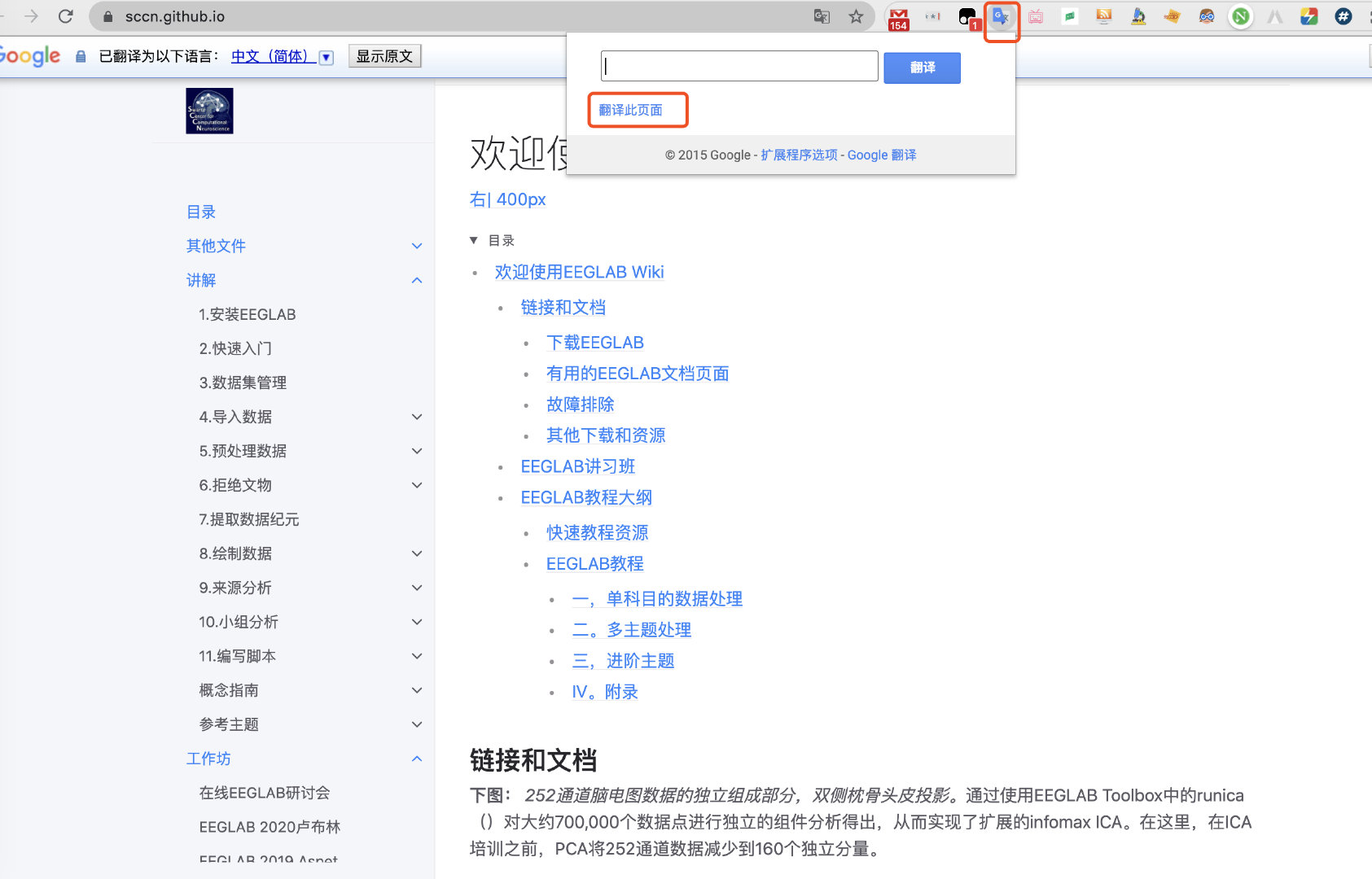Bookmark this page with the star icon

[856, 16]
